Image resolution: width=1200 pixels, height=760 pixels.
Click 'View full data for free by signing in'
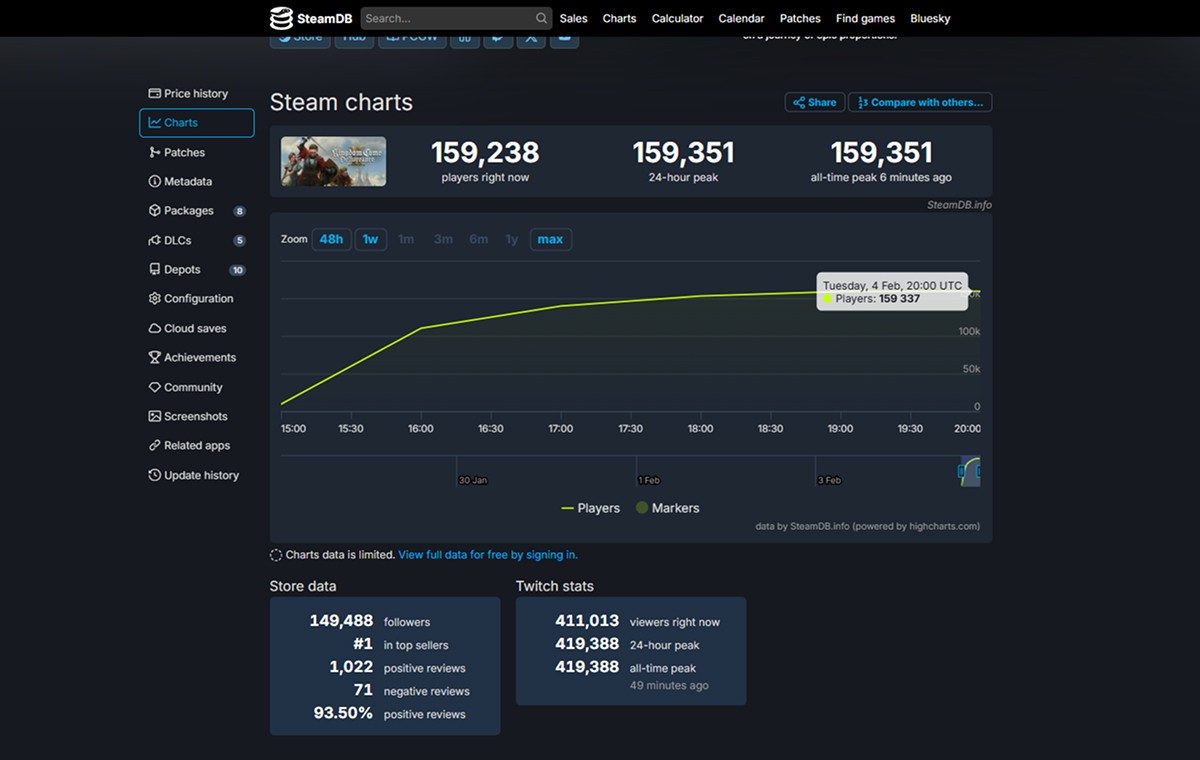(488, 554)
